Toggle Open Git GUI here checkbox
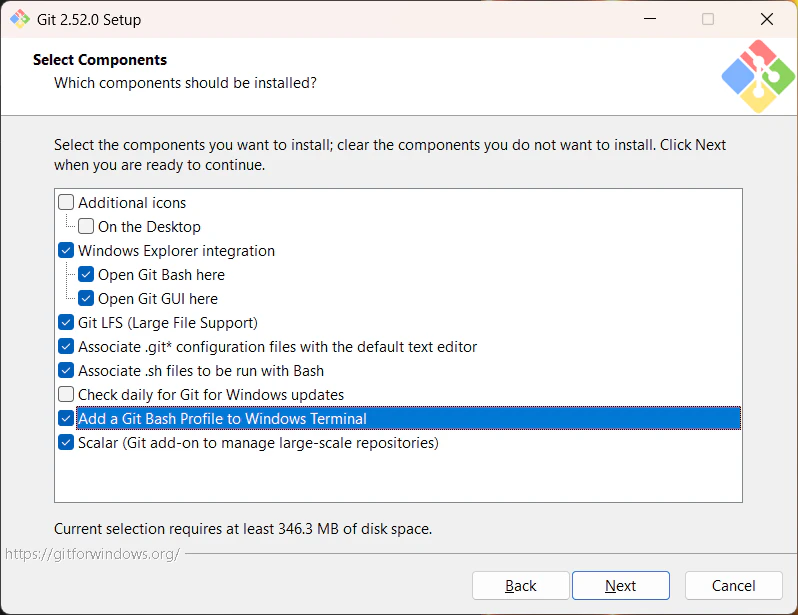The image size is (798, 615). [86, 298]
